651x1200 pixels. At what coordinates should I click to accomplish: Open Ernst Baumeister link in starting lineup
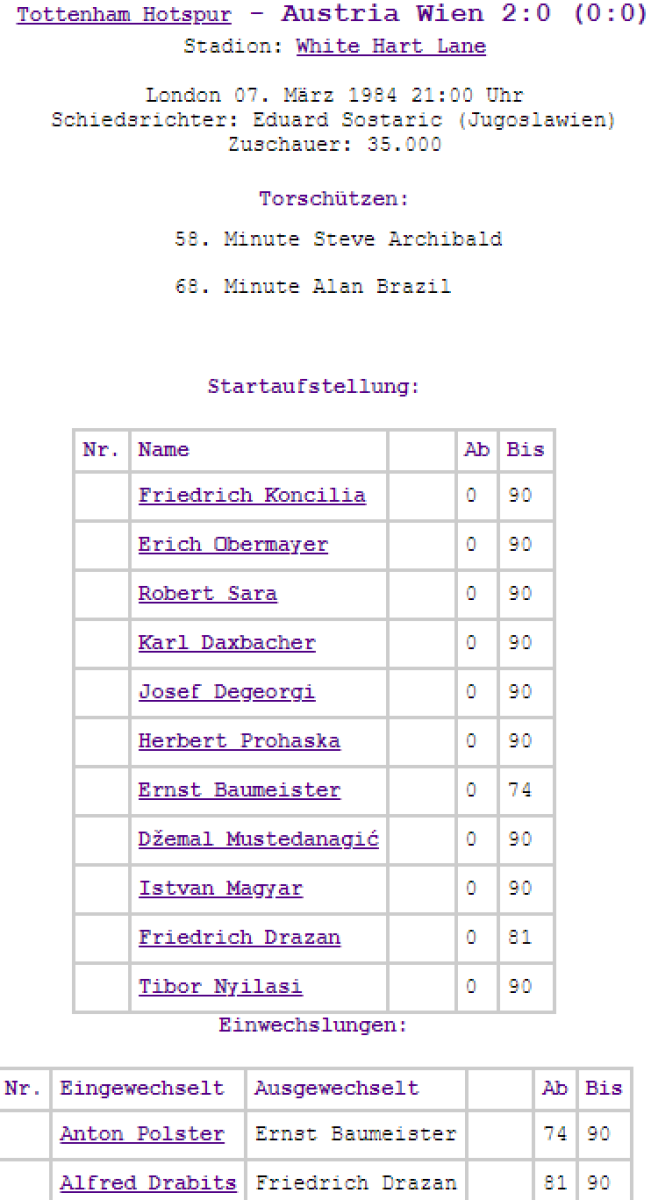point(239,790)
